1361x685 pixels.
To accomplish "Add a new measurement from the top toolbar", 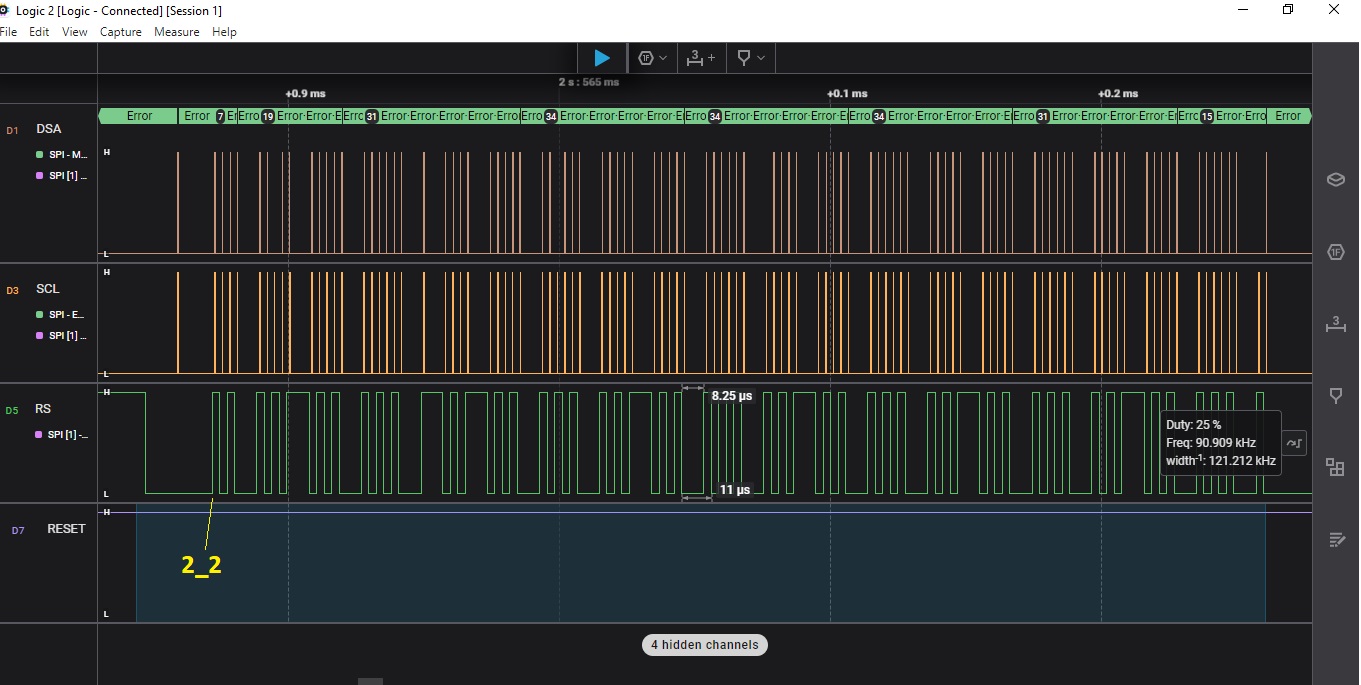I will (700, 58).
